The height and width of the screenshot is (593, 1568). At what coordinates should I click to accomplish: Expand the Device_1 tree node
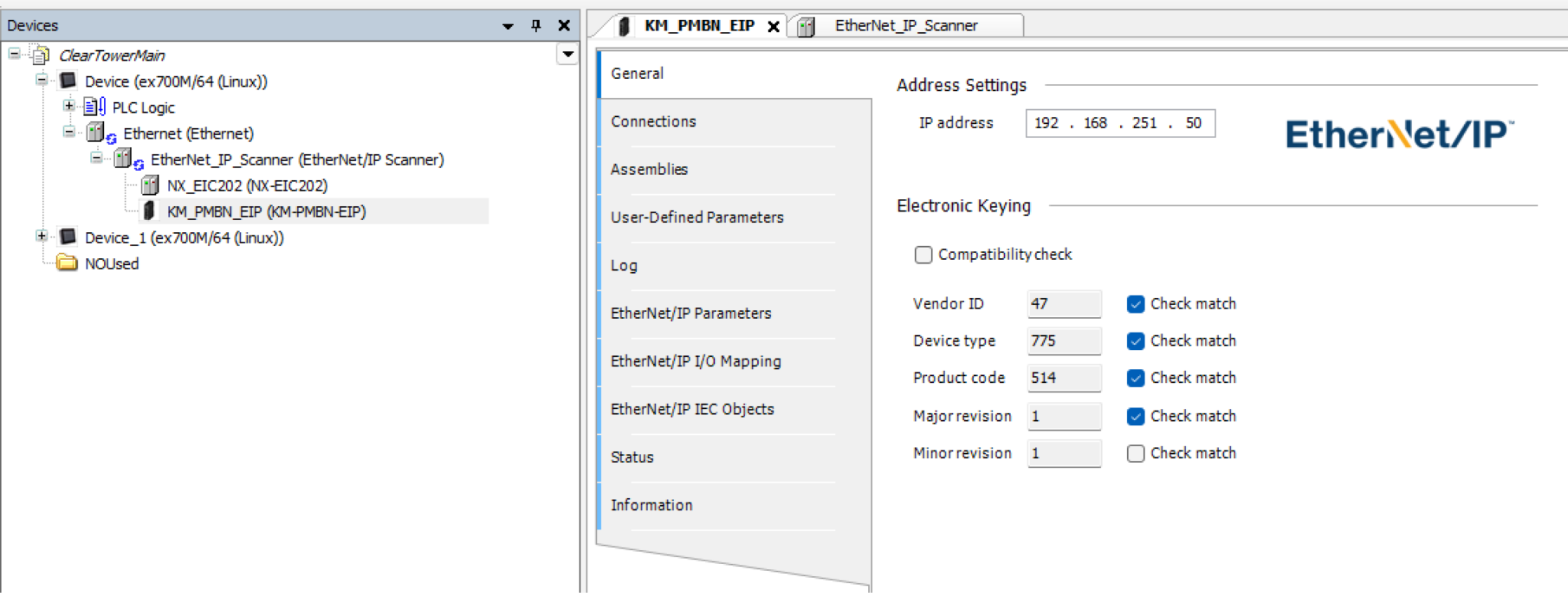pyautogui.click(x=42, y=237)
